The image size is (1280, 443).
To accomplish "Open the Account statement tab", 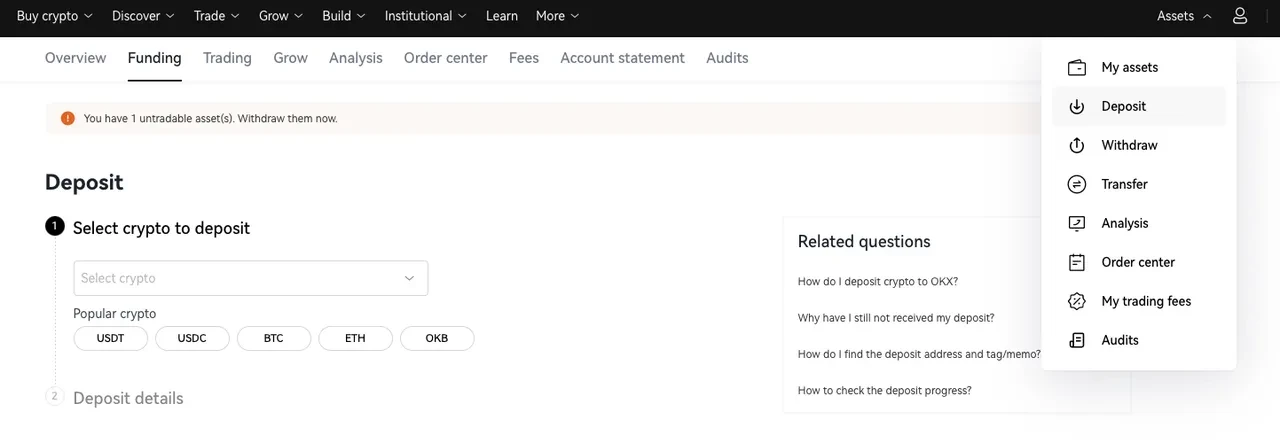I will coord(623,58).
